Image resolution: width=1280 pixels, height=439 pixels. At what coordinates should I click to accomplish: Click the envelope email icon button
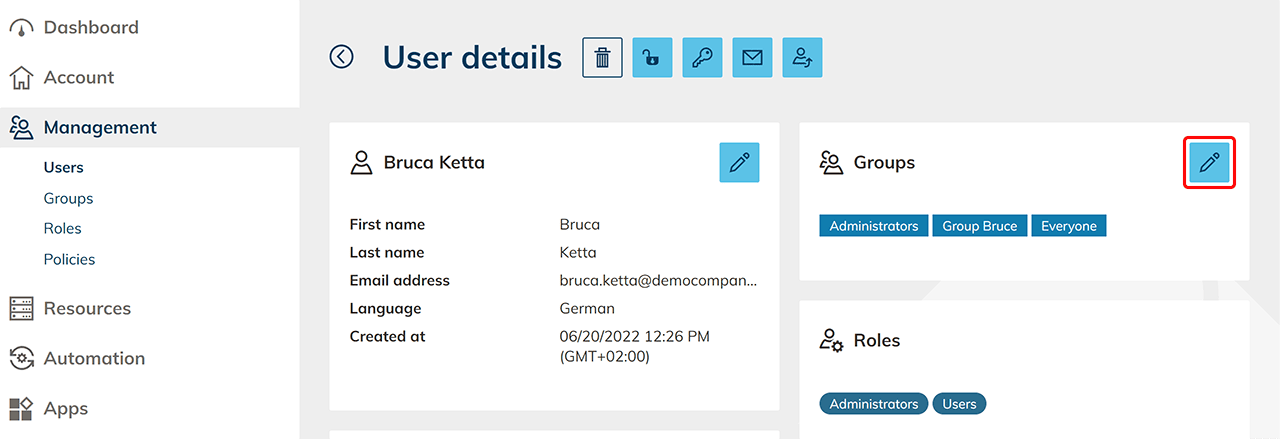[752, 58]
